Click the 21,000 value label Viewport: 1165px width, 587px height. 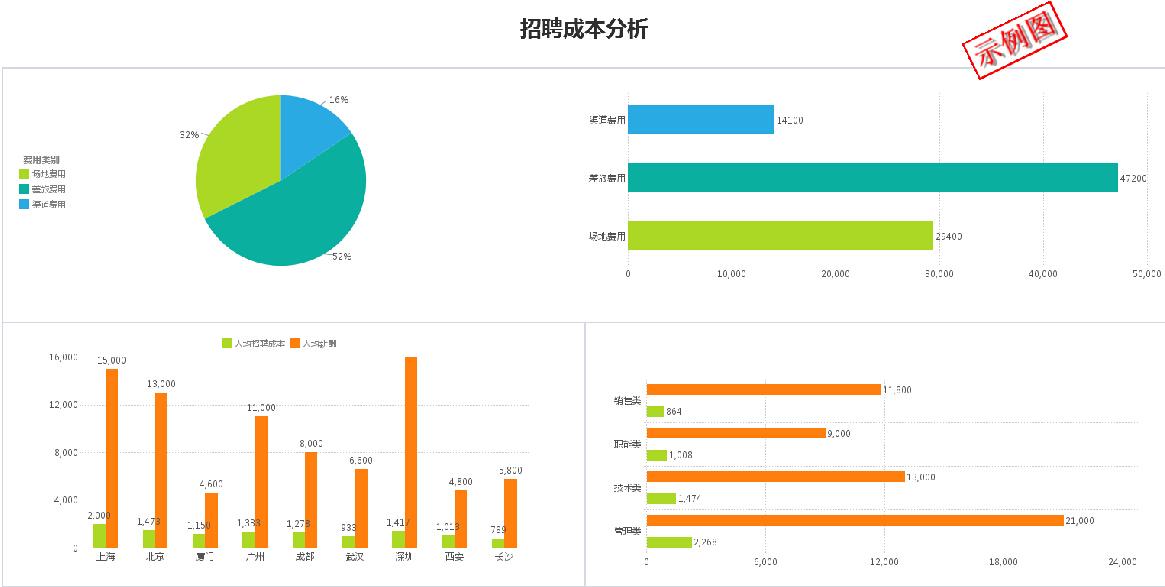1081,522
